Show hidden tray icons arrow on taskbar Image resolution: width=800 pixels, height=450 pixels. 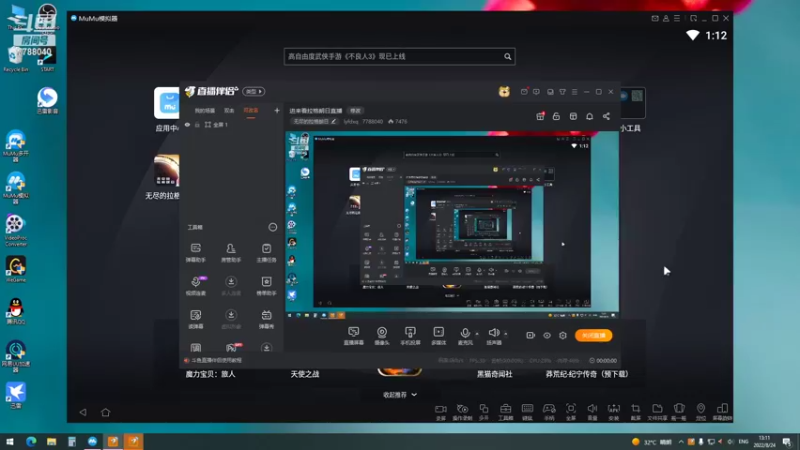point(681,442)
